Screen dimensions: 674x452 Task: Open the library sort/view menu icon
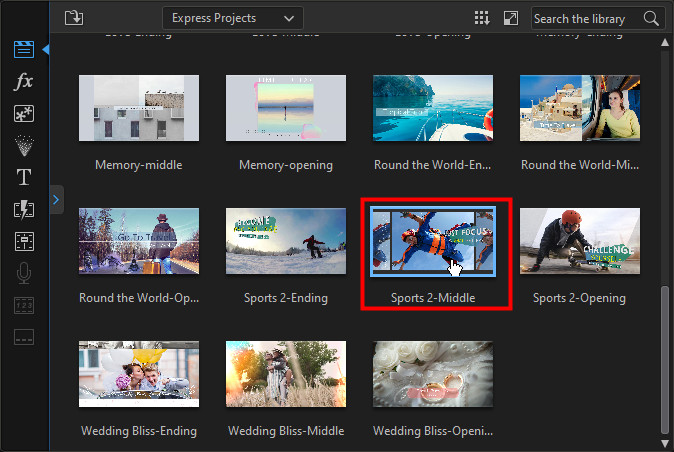[x=481, y=18]
